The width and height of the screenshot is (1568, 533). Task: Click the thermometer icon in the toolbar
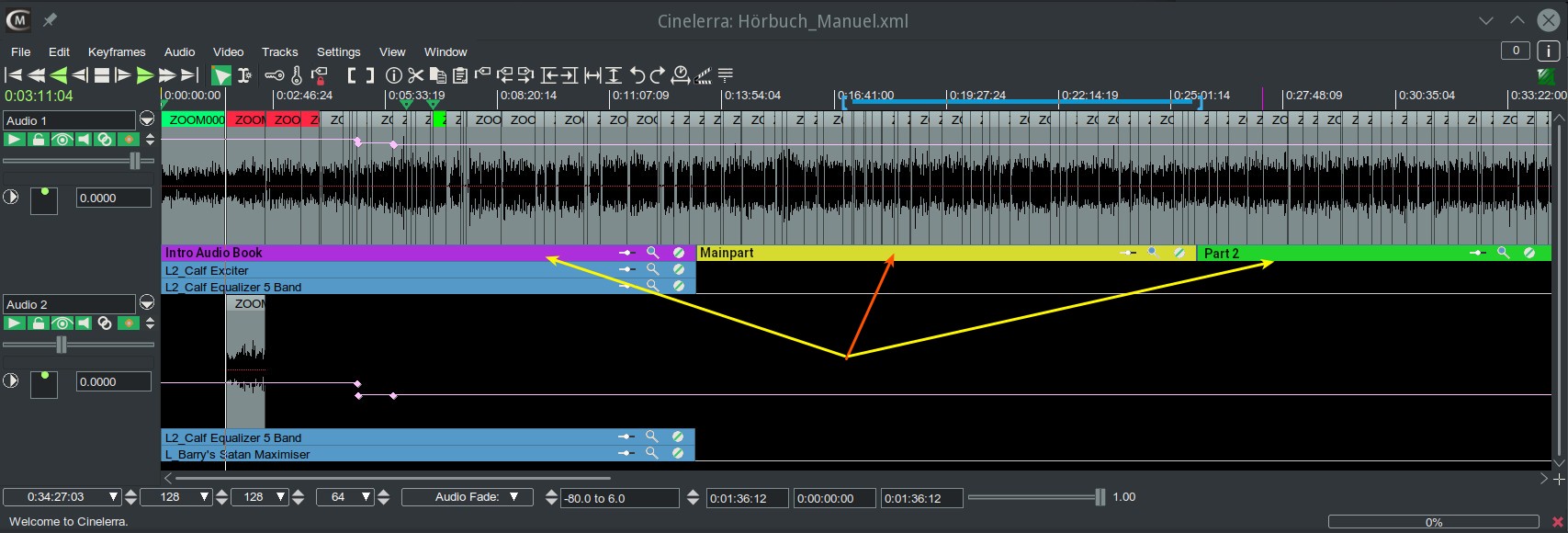tap(297, 75)
